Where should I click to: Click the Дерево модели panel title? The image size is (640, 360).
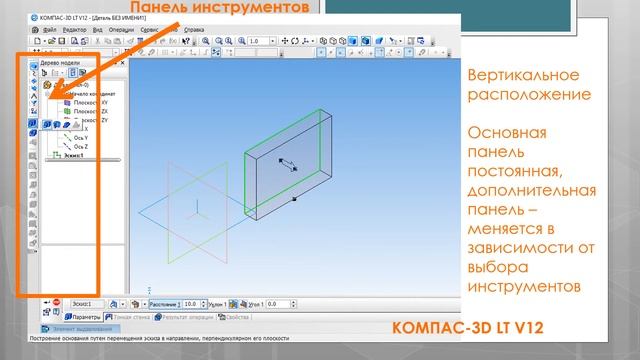tap(60, 63)
